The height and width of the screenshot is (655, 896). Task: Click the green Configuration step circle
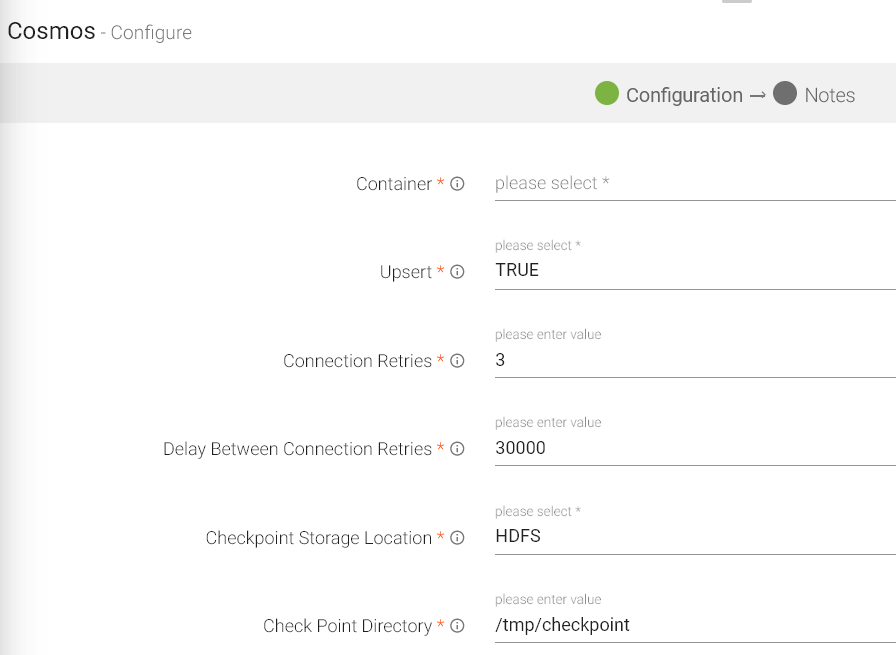(607, 94)
